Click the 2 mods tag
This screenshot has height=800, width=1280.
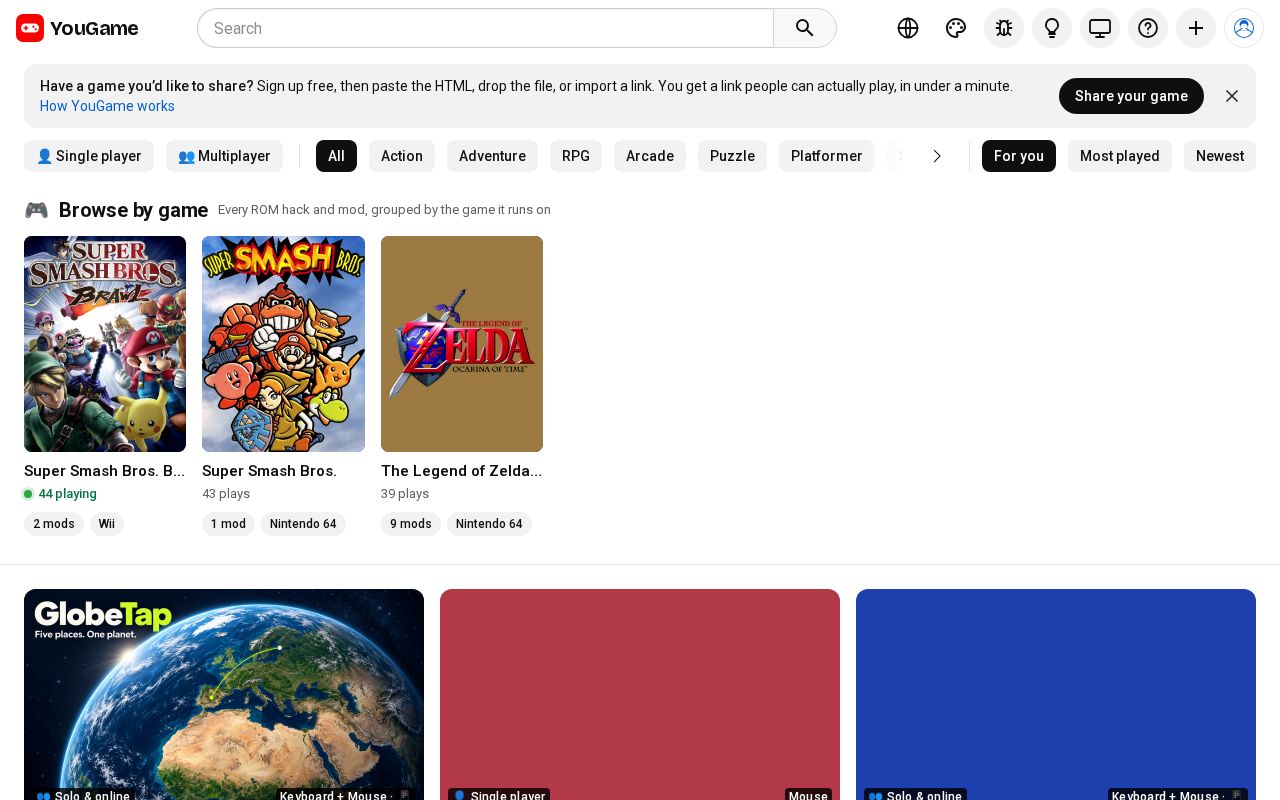54,524
